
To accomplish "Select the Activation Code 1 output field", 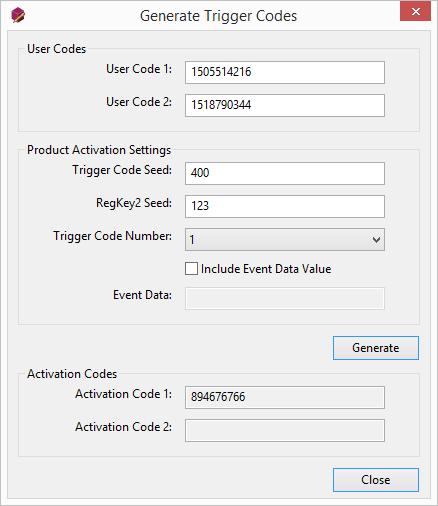I will tap(285, 397).
